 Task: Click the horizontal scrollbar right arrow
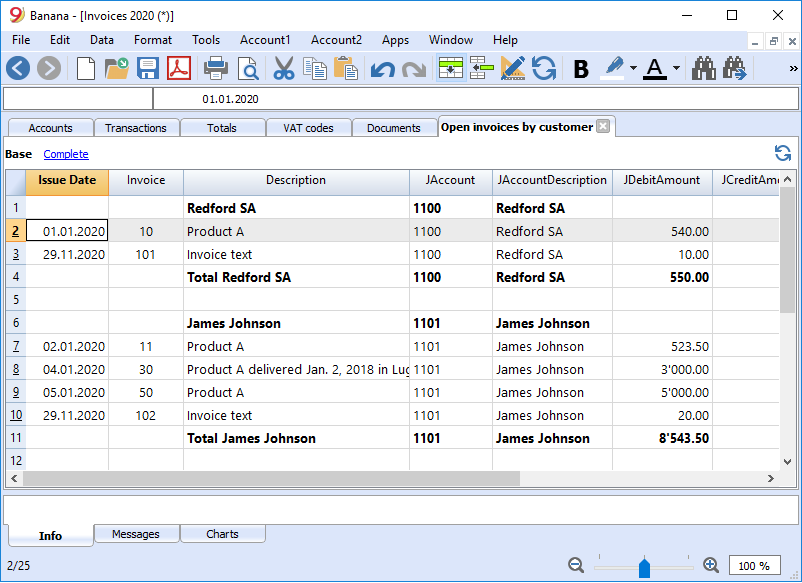[x=771, y=479]
